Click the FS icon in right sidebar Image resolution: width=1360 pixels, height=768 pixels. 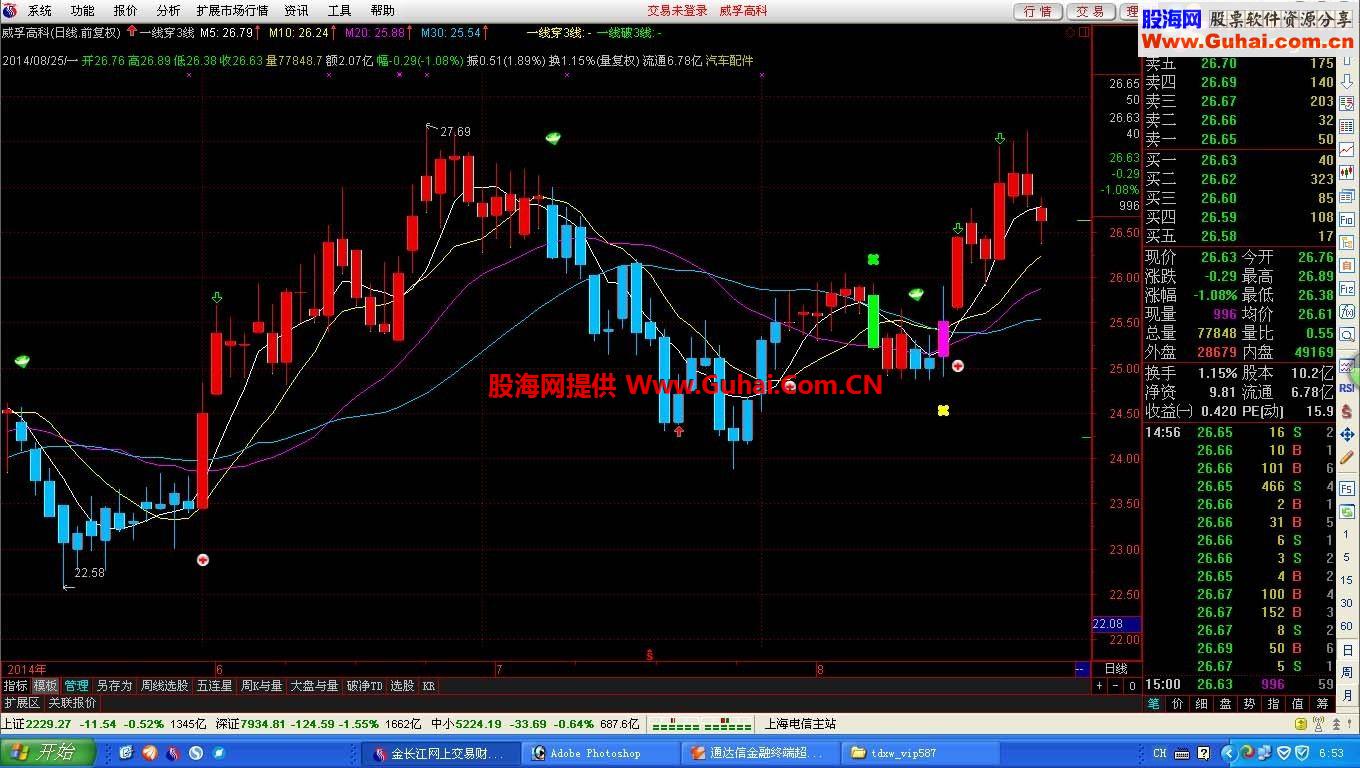(x=1347, y=488)
